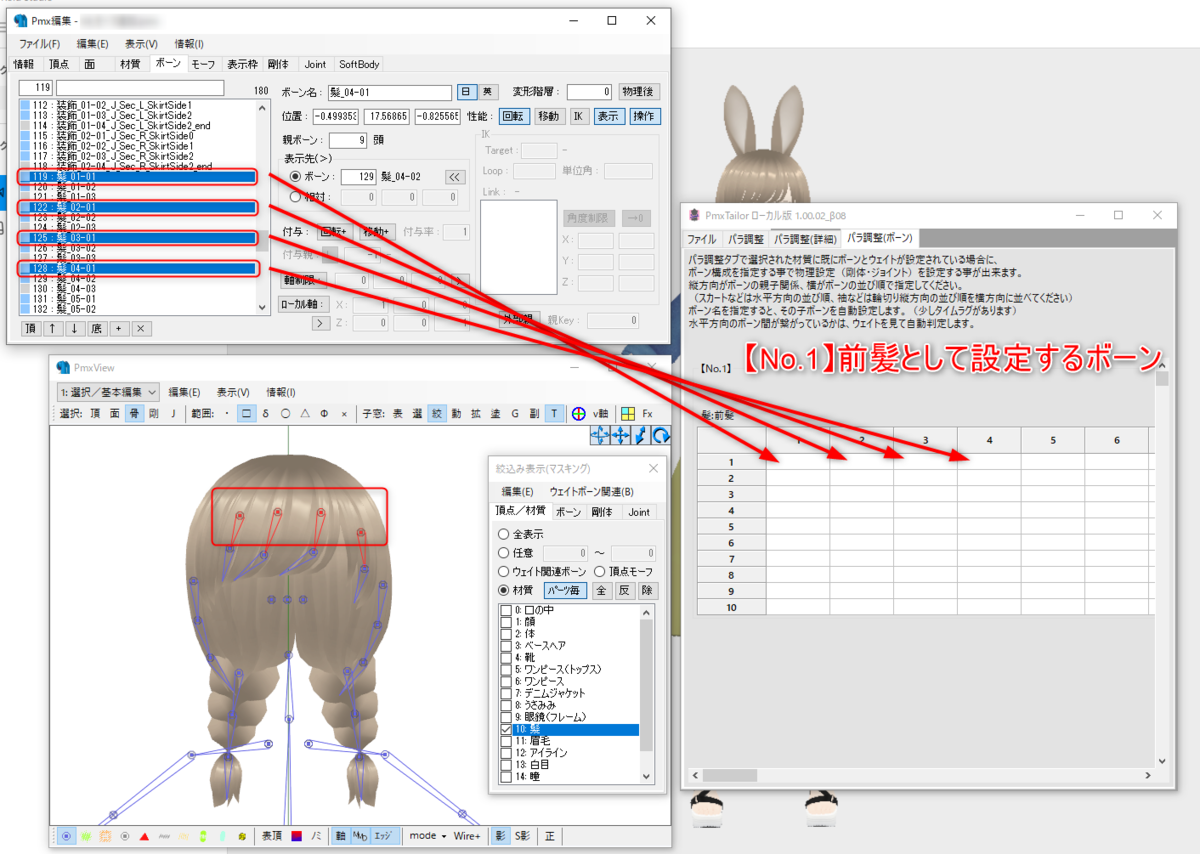Switch to the モーフ tab in Pmx編集

(203, 64)
